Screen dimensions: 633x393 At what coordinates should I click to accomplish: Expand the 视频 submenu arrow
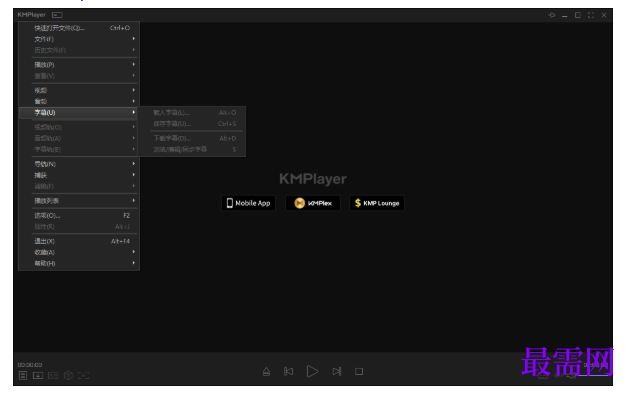pos(134,90)
